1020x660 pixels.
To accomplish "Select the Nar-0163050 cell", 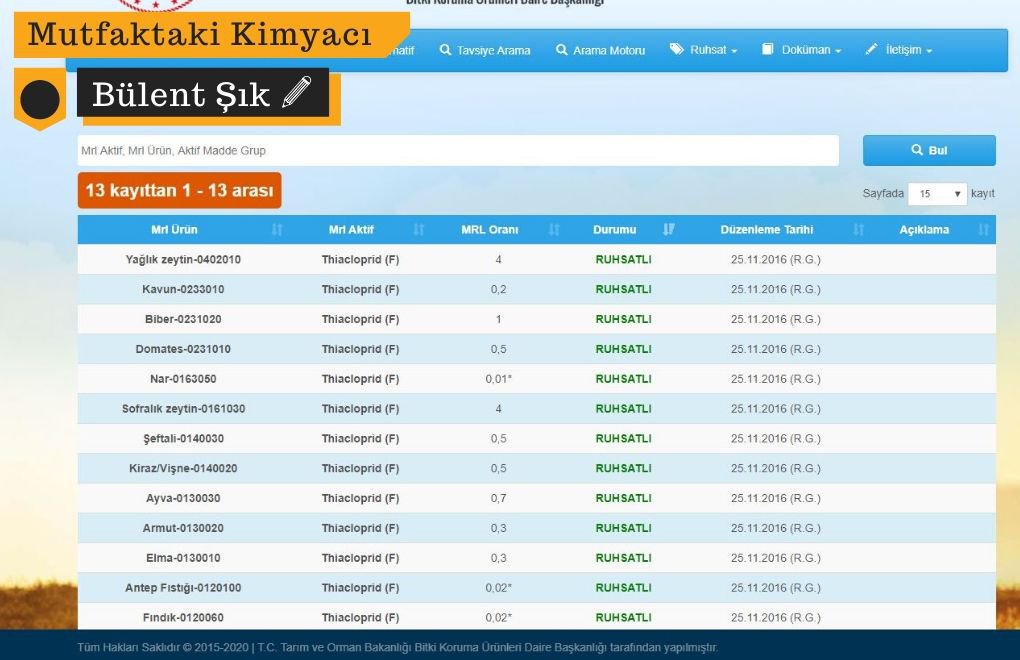I will point(183,379).
